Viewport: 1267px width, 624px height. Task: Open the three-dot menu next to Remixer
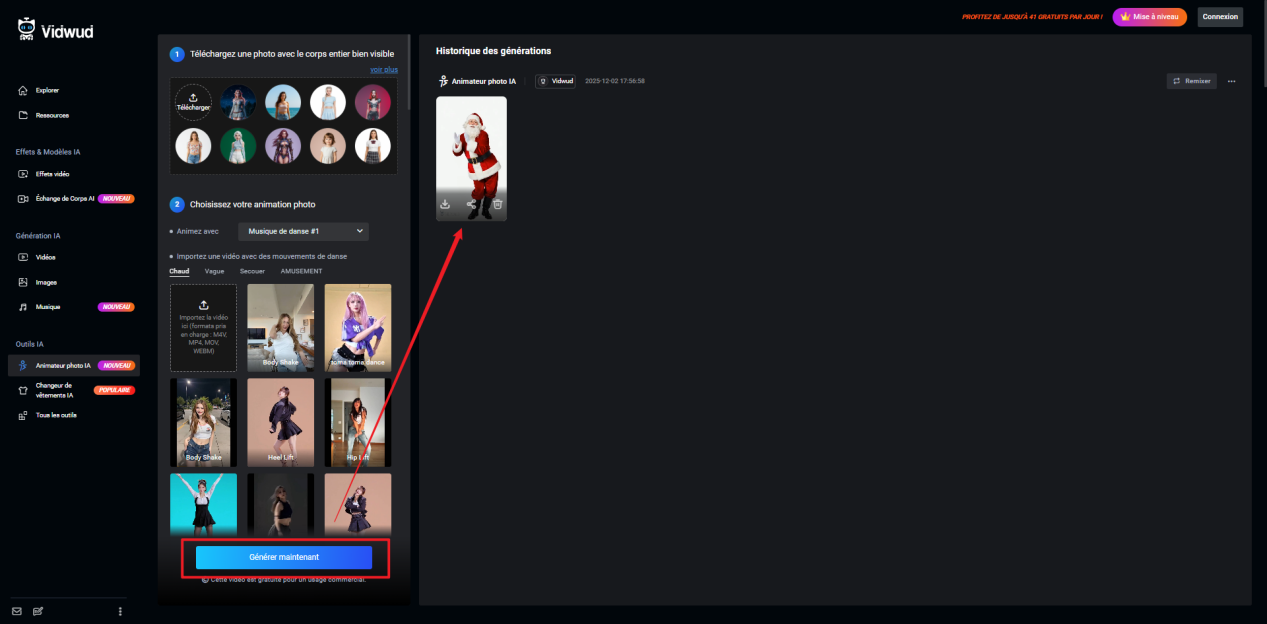point(1233,80)
